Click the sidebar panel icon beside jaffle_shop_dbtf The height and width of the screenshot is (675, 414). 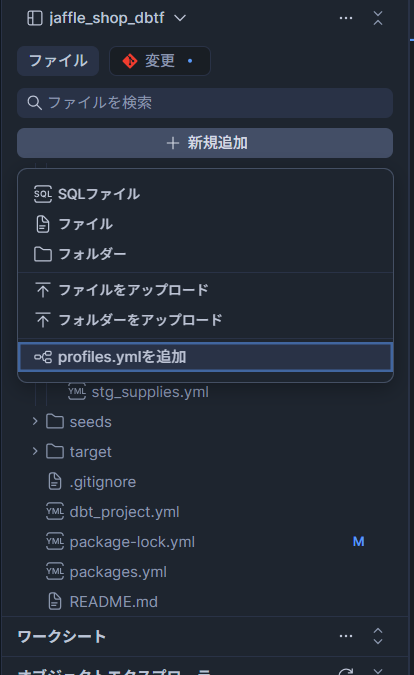click(34, 18)
